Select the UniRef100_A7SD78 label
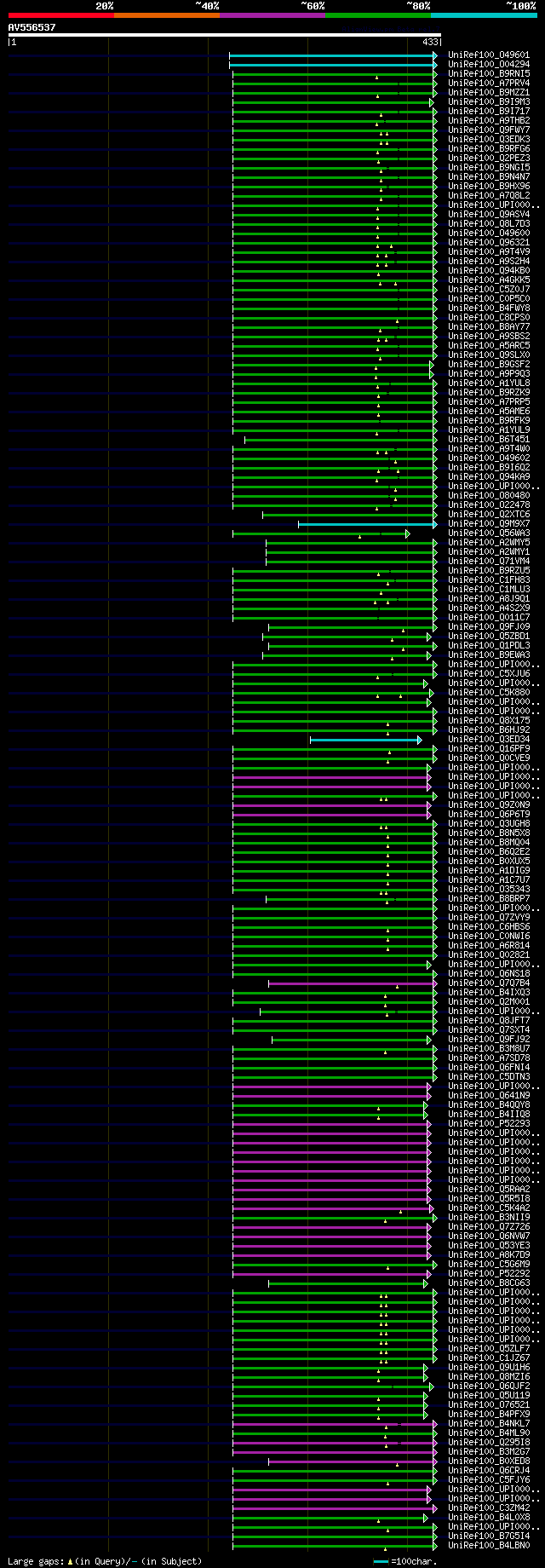The width and height of the screenshot is (545, 1568). tap(489, 1058)
